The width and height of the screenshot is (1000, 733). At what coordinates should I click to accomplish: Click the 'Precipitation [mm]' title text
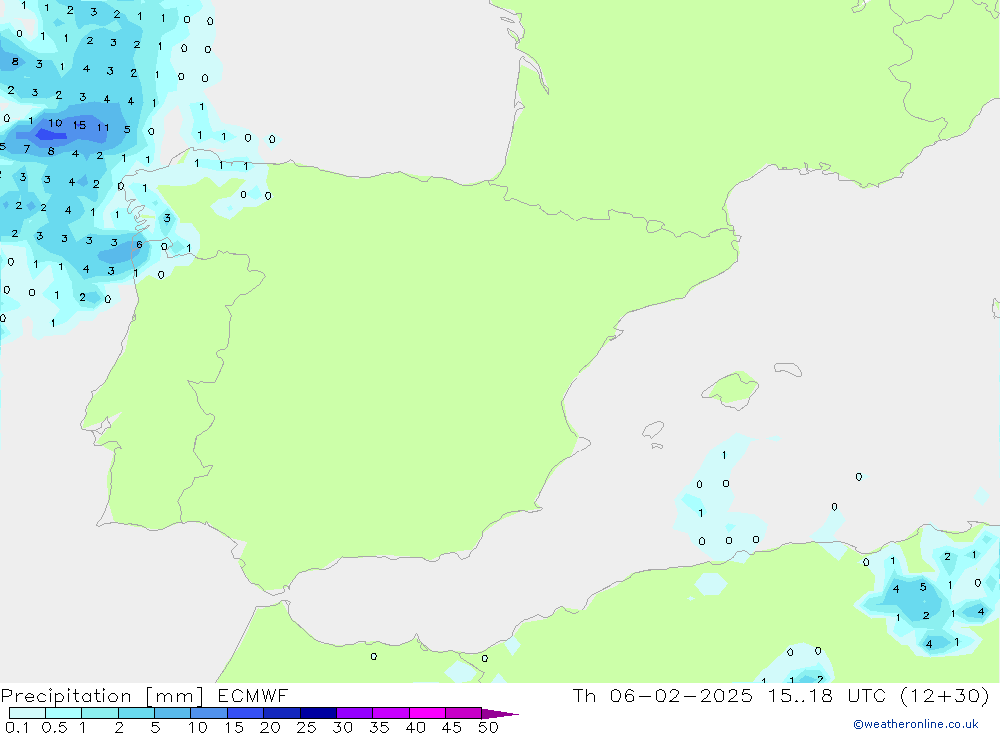coord(102,696)
